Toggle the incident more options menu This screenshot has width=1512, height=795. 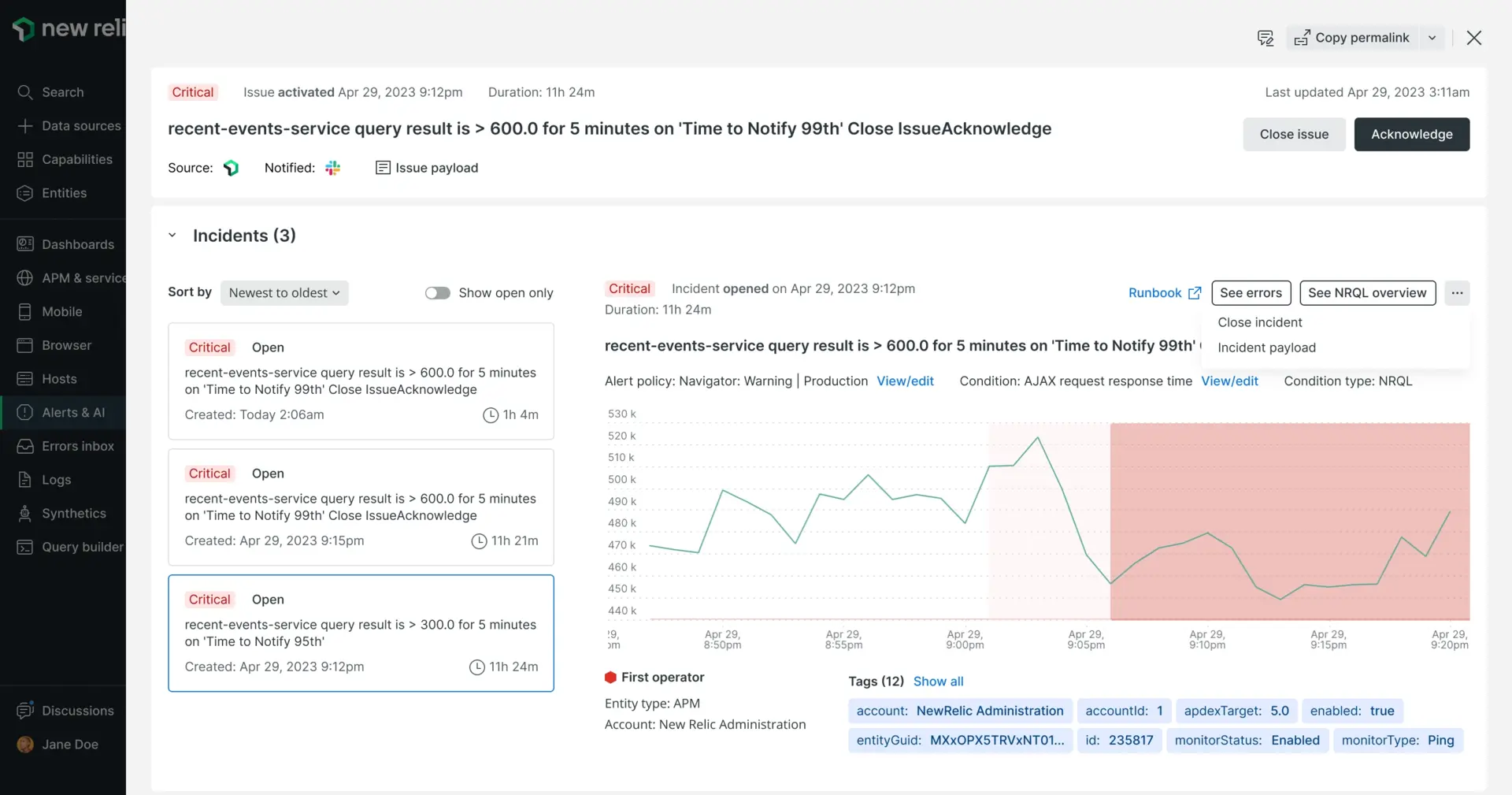point(1457,293)
